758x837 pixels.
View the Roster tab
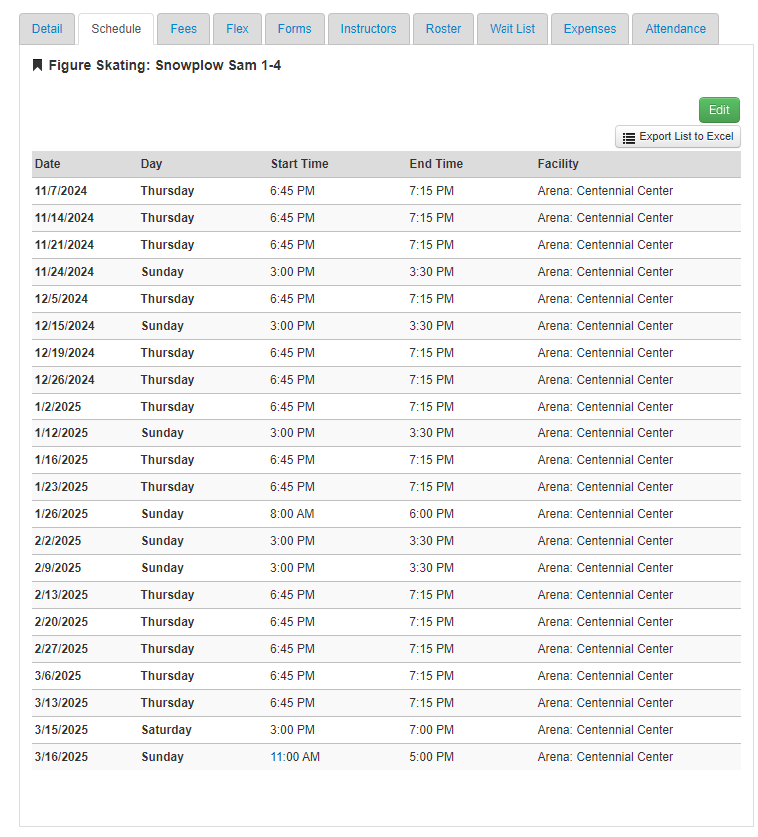point(443,29)
